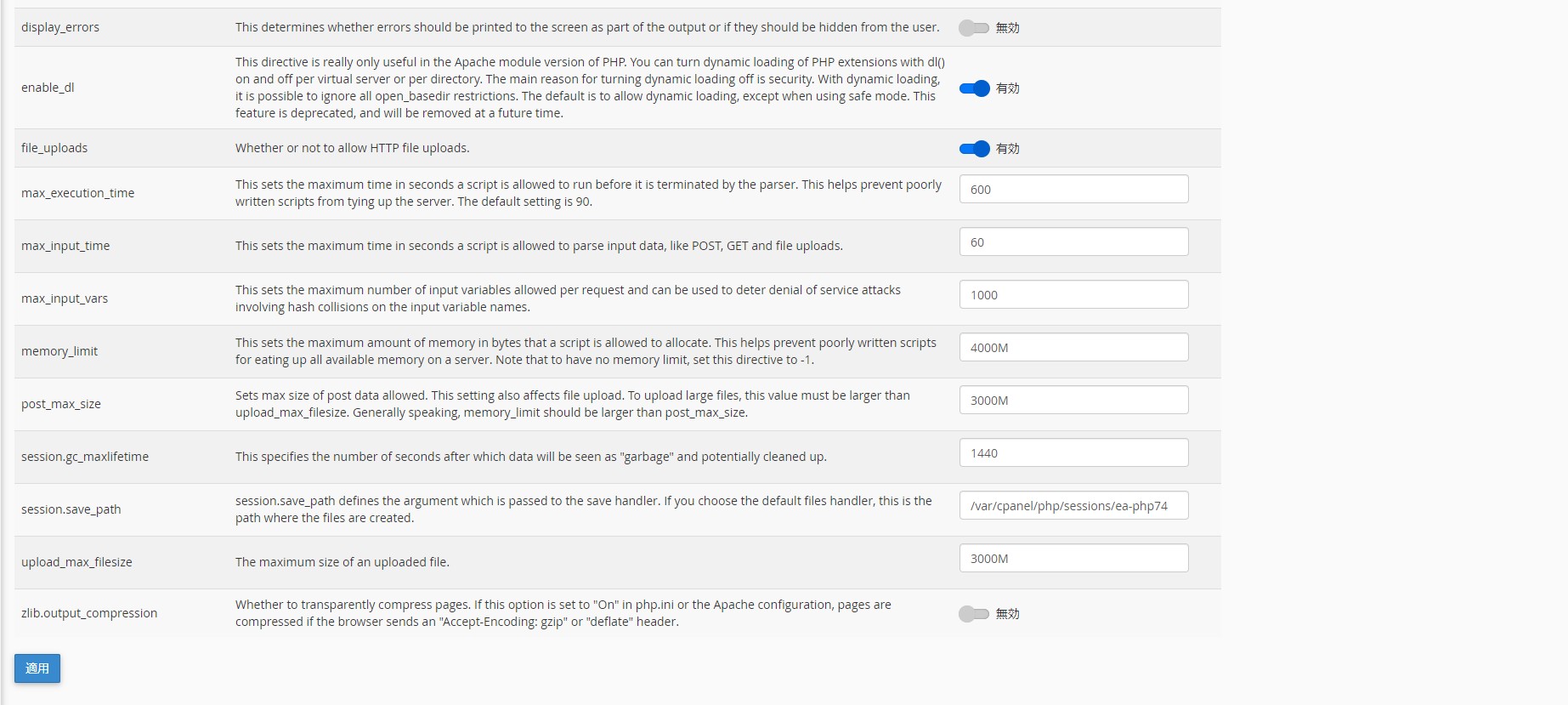
Task: Disable the enable_dl toggle
Action: click(974, 88)
